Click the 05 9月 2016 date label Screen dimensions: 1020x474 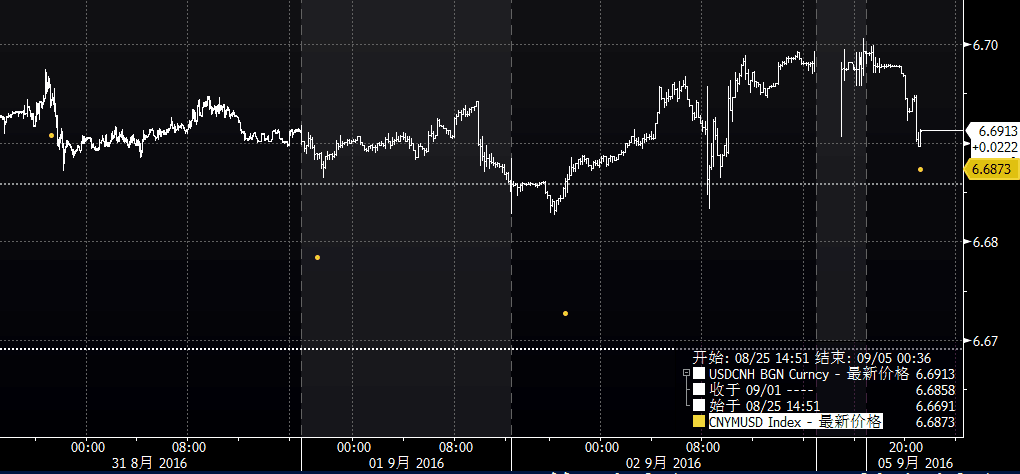coord(917,463)
